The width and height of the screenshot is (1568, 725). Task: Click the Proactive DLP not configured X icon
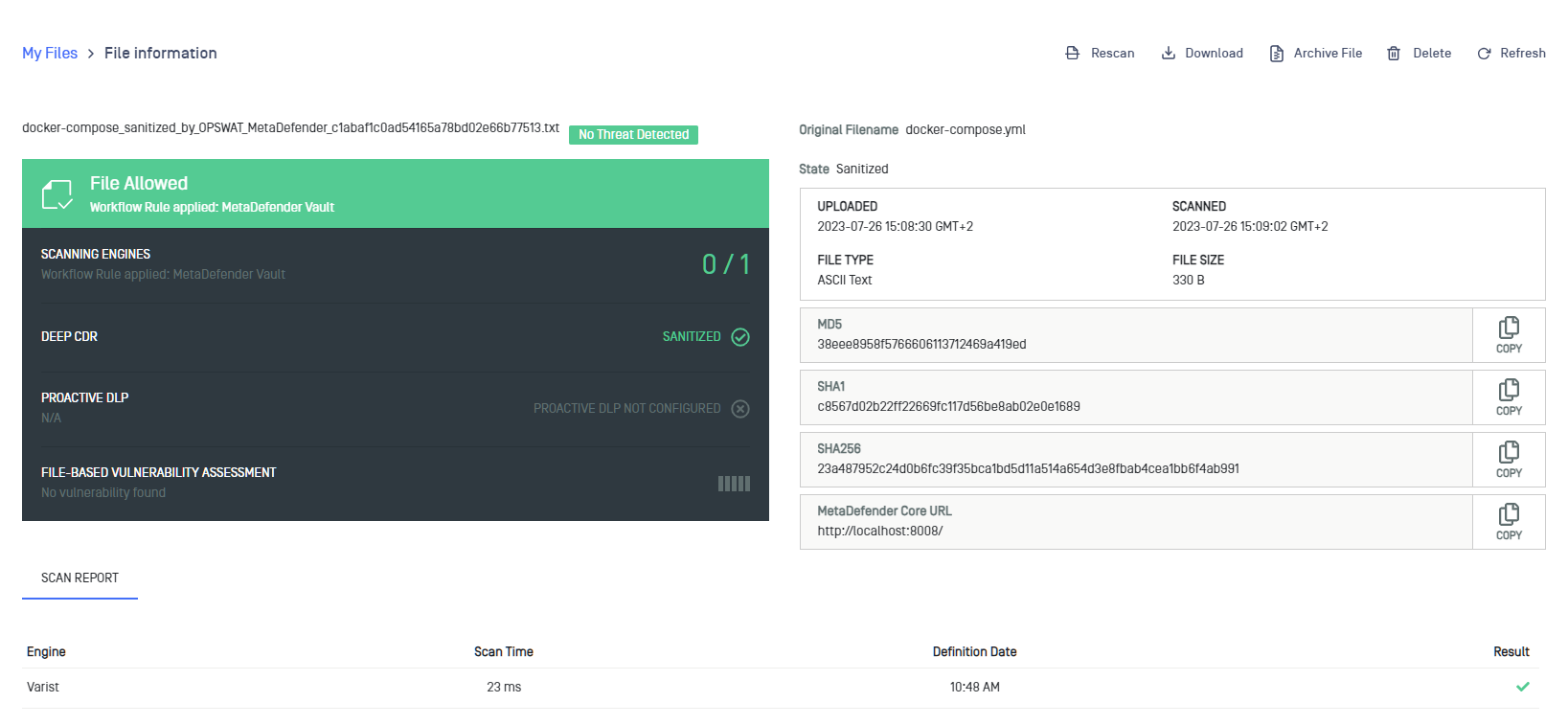pos(740,409)
